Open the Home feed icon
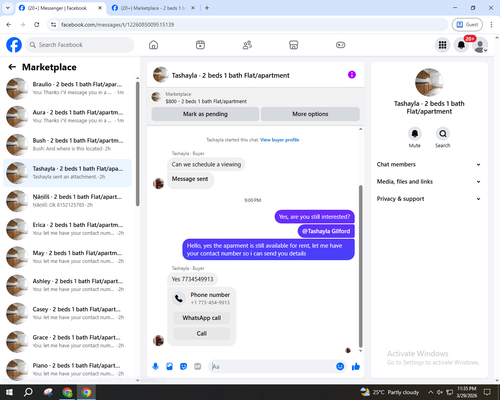 [153, 45]
